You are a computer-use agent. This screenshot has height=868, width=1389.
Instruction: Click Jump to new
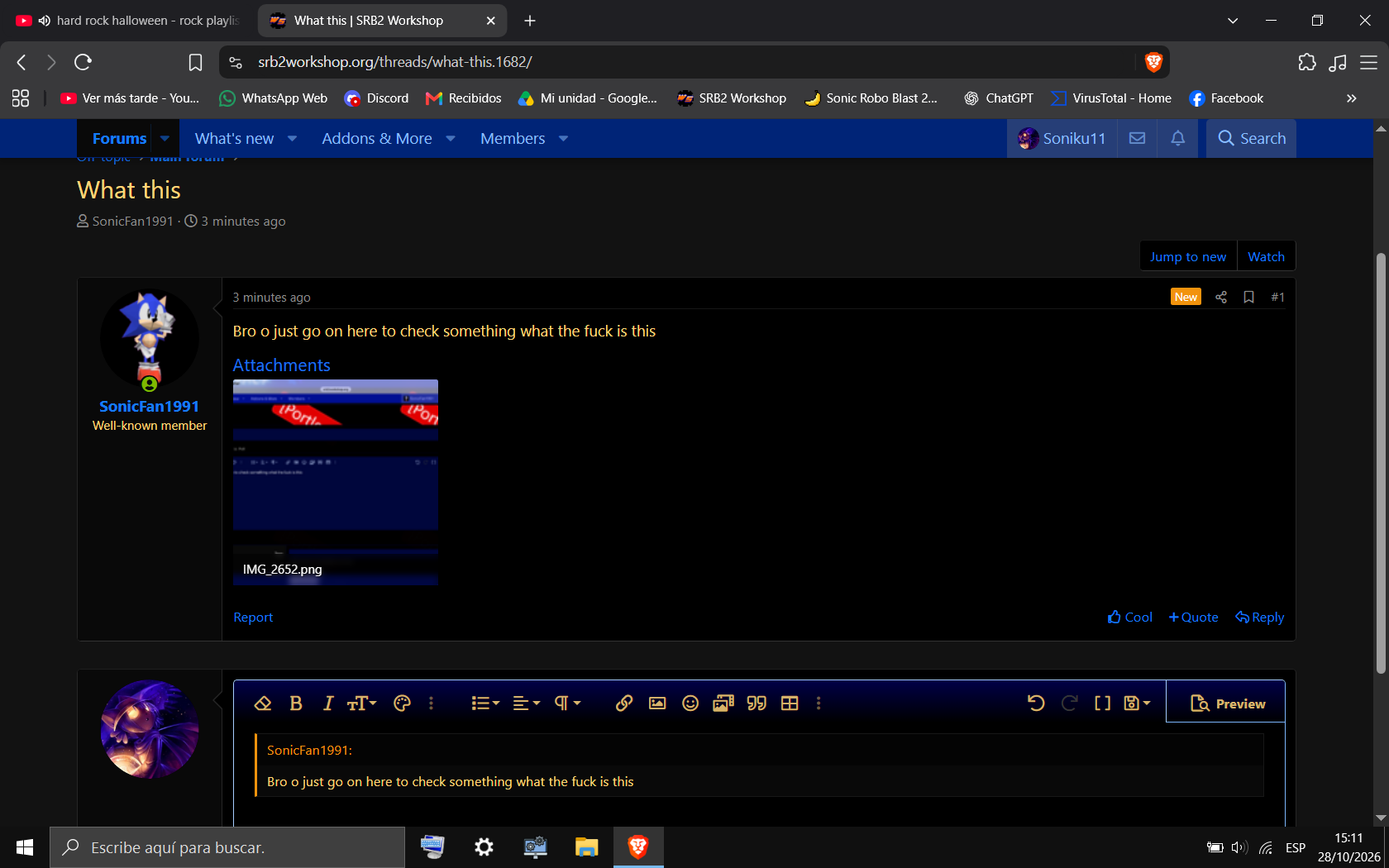click(x=1188, y=257)
